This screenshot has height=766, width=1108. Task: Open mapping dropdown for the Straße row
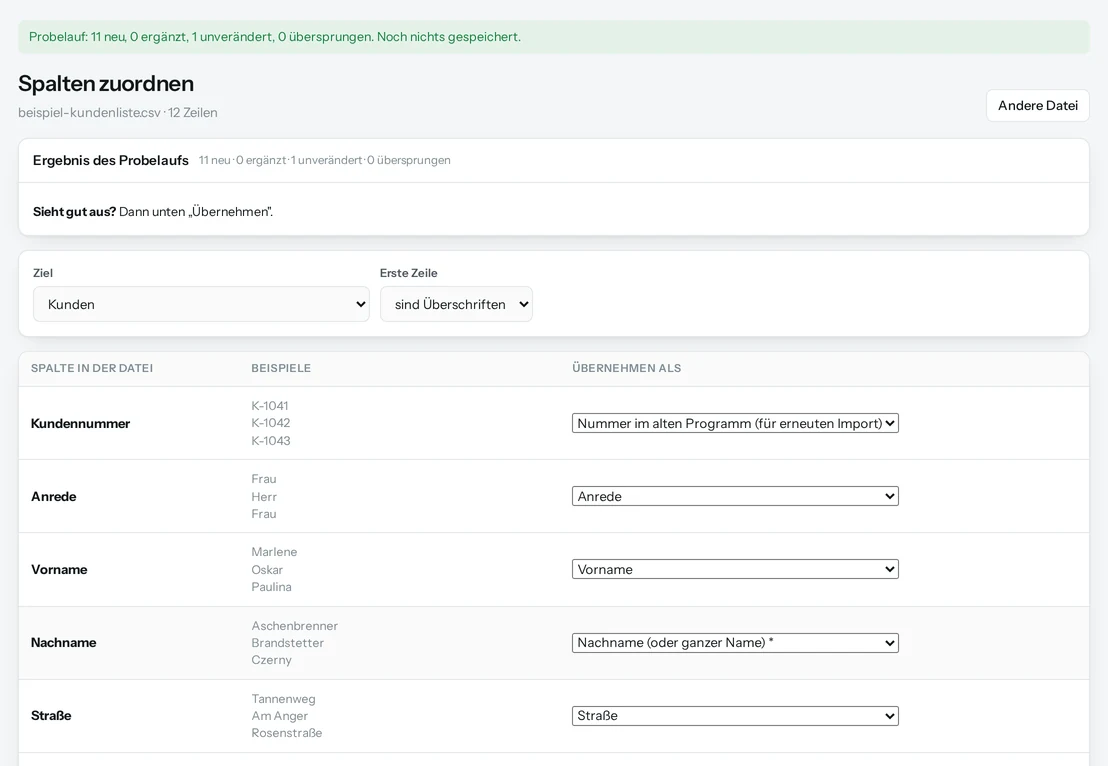(x=735, y=716)
